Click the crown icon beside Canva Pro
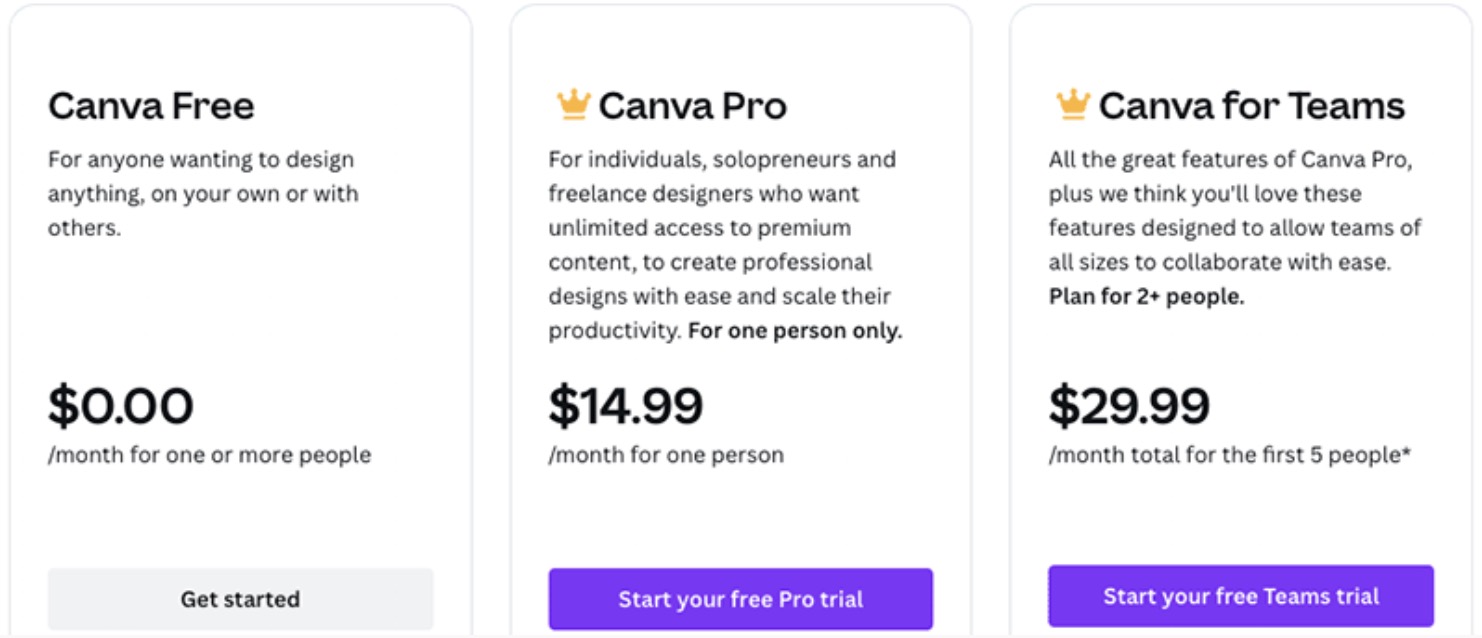The image size is (1482, 638). point(573,104)
